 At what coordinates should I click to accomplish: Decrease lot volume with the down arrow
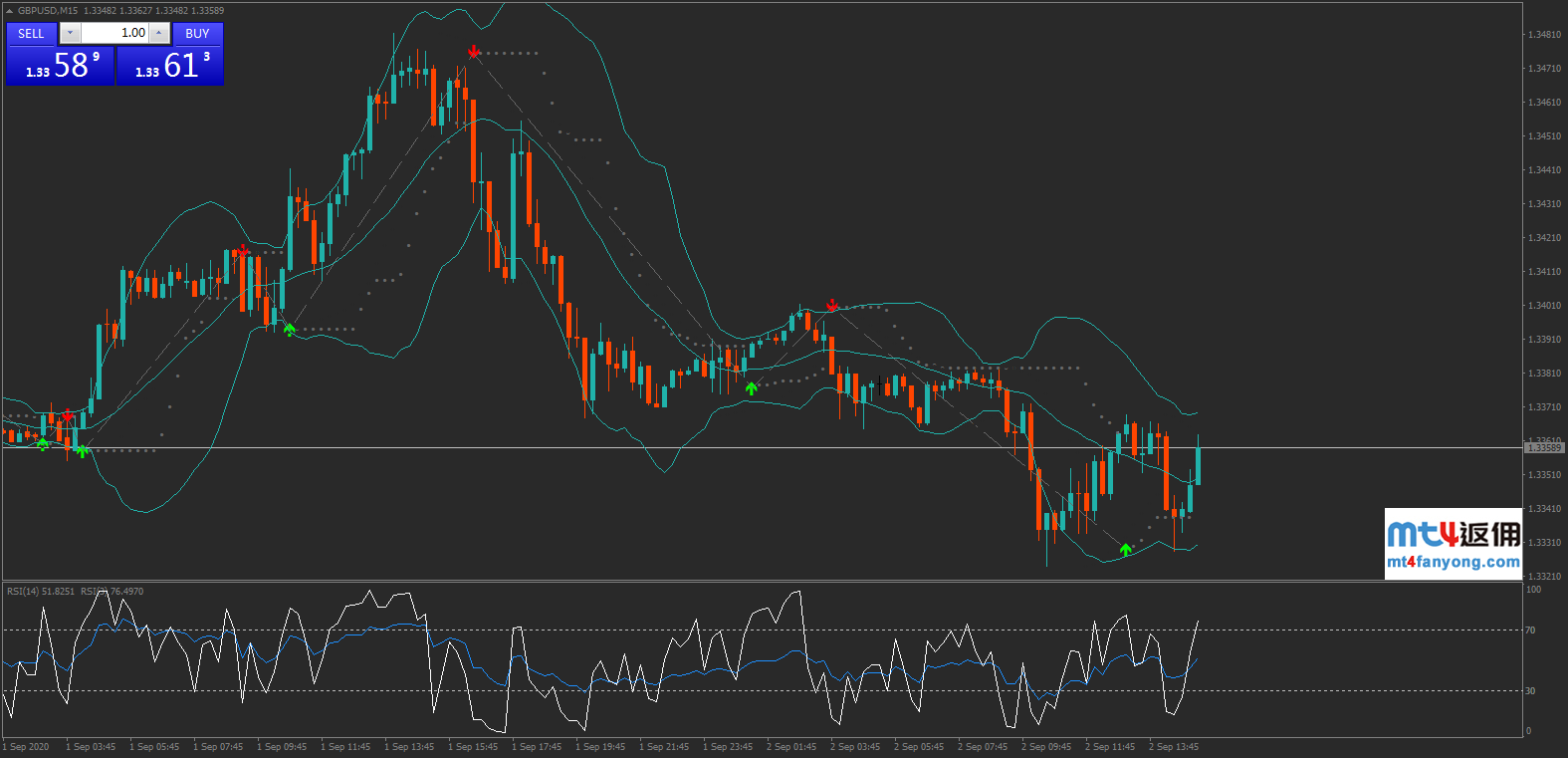(70, 33)
